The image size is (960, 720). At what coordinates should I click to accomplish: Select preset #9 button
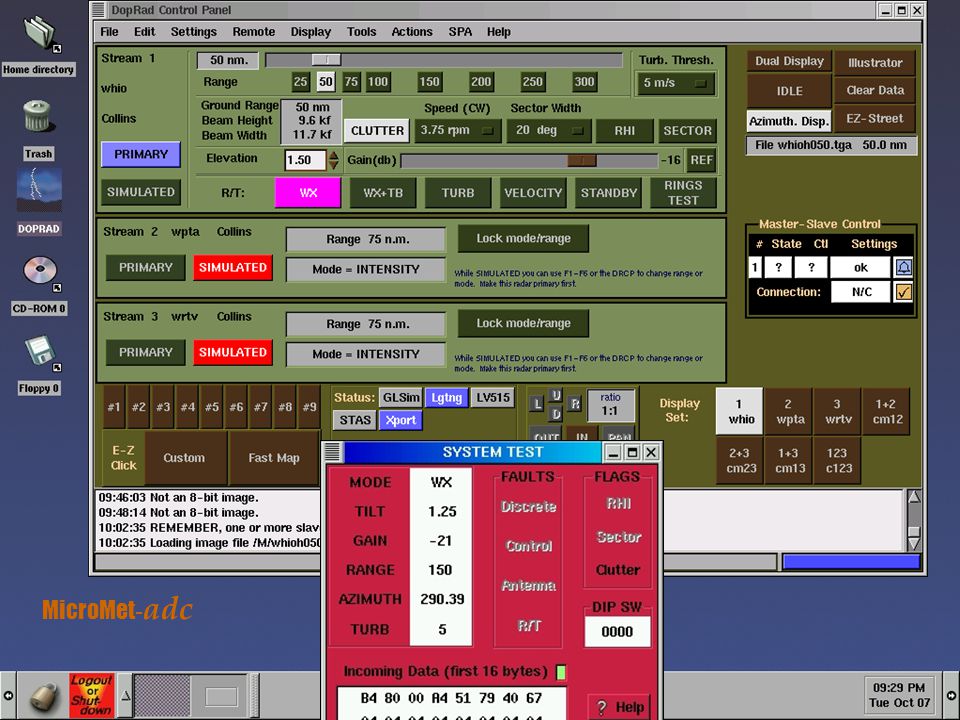pos(310,407)
